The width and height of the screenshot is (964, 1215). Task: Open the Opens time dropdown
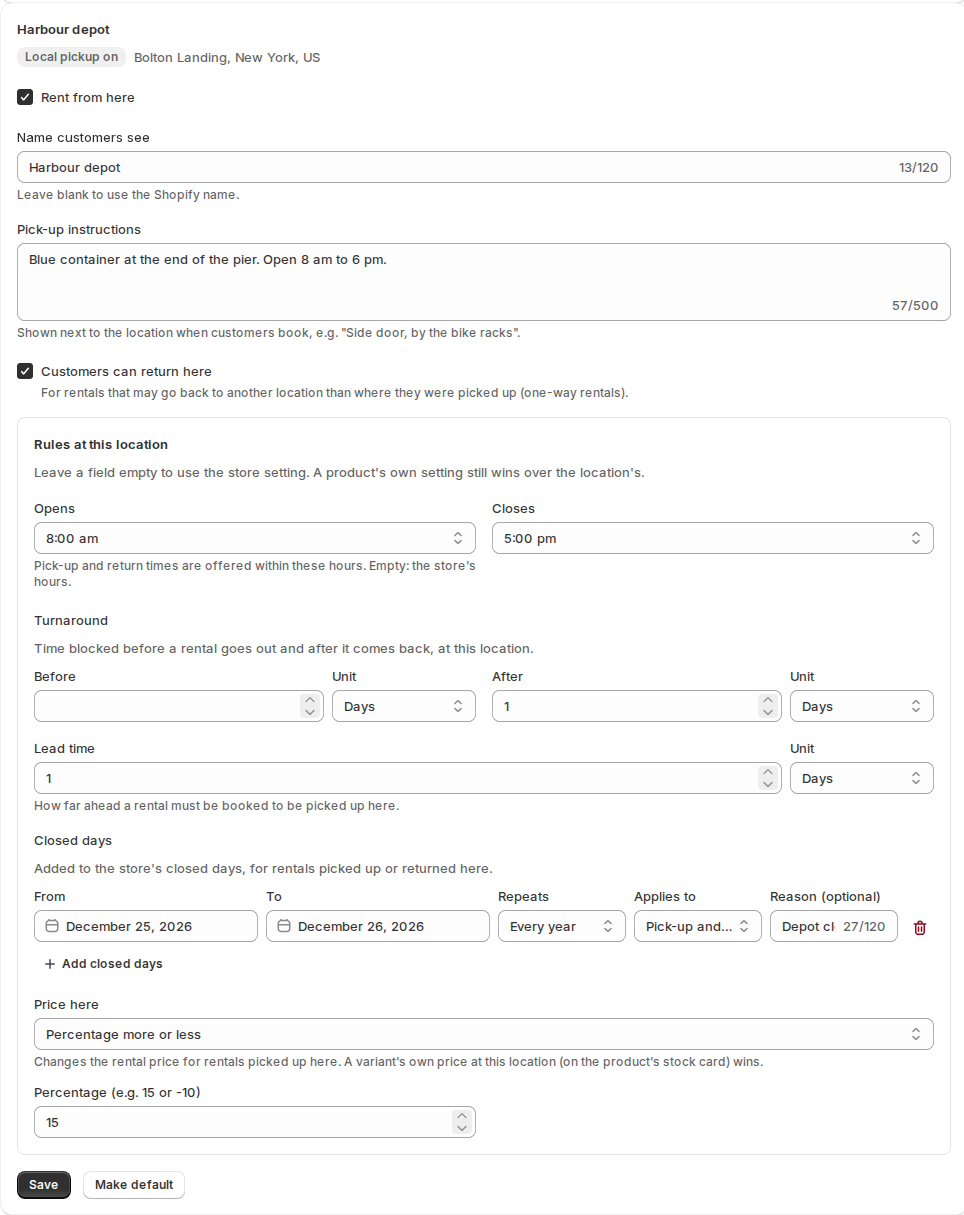255,538
